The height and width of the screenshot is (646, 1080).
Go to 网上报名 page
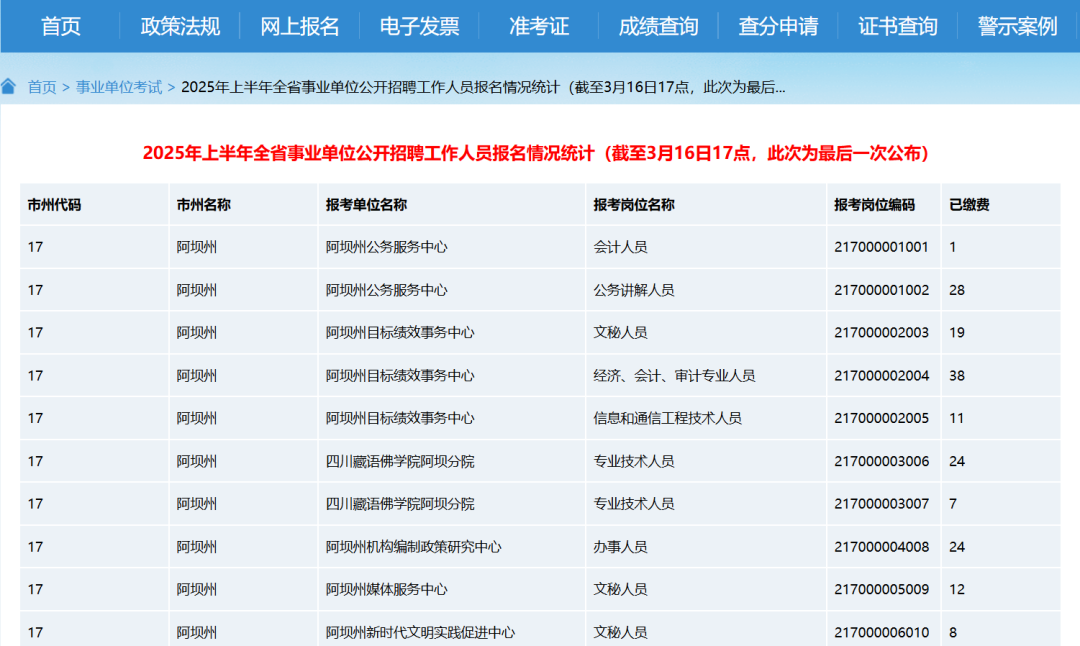pyautogui.click(x=299, y=26)
